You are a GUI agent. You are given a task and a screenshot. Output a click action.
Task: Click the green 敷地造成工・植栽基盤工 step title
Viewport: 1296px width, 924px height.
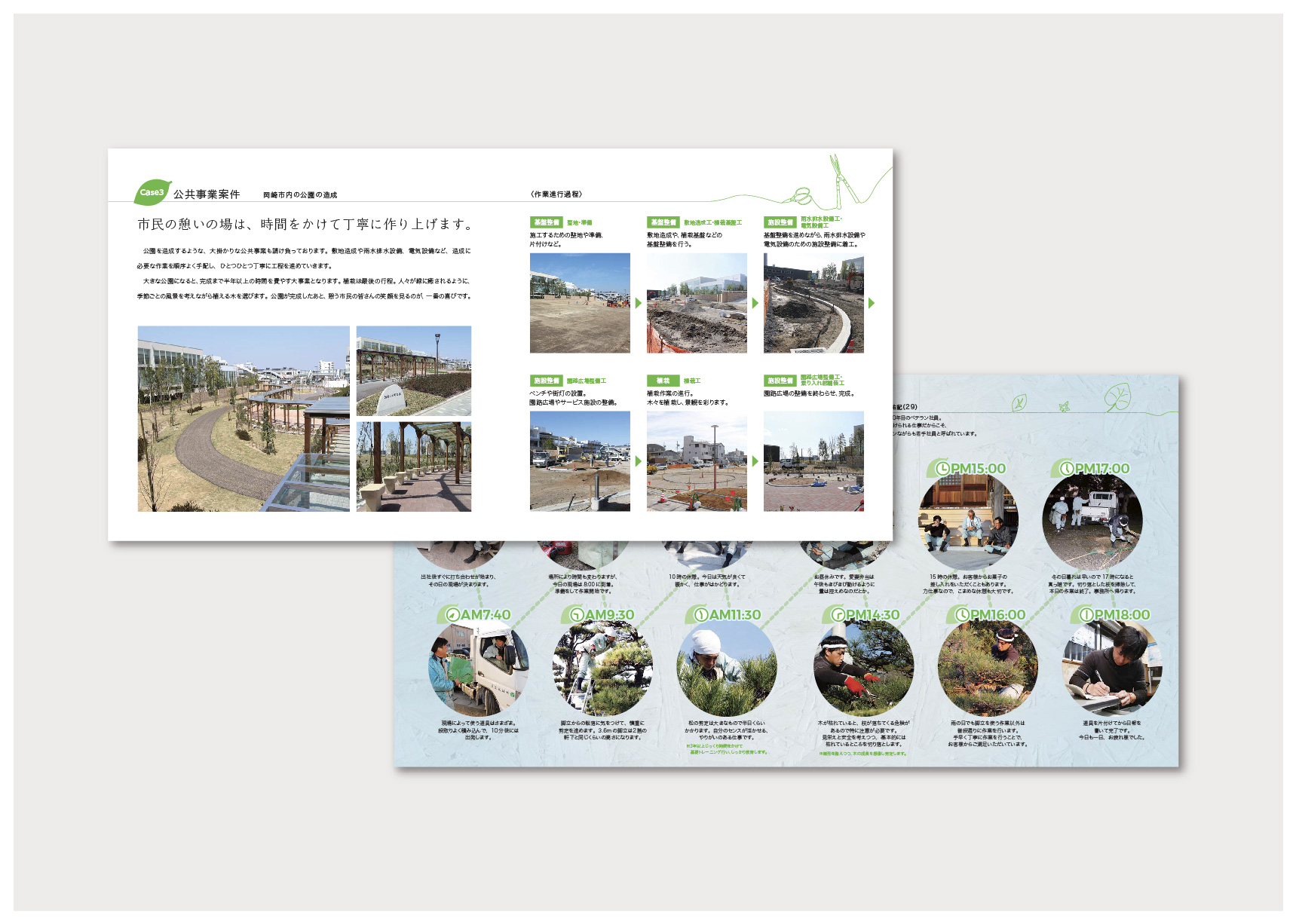tap(713, 222)
